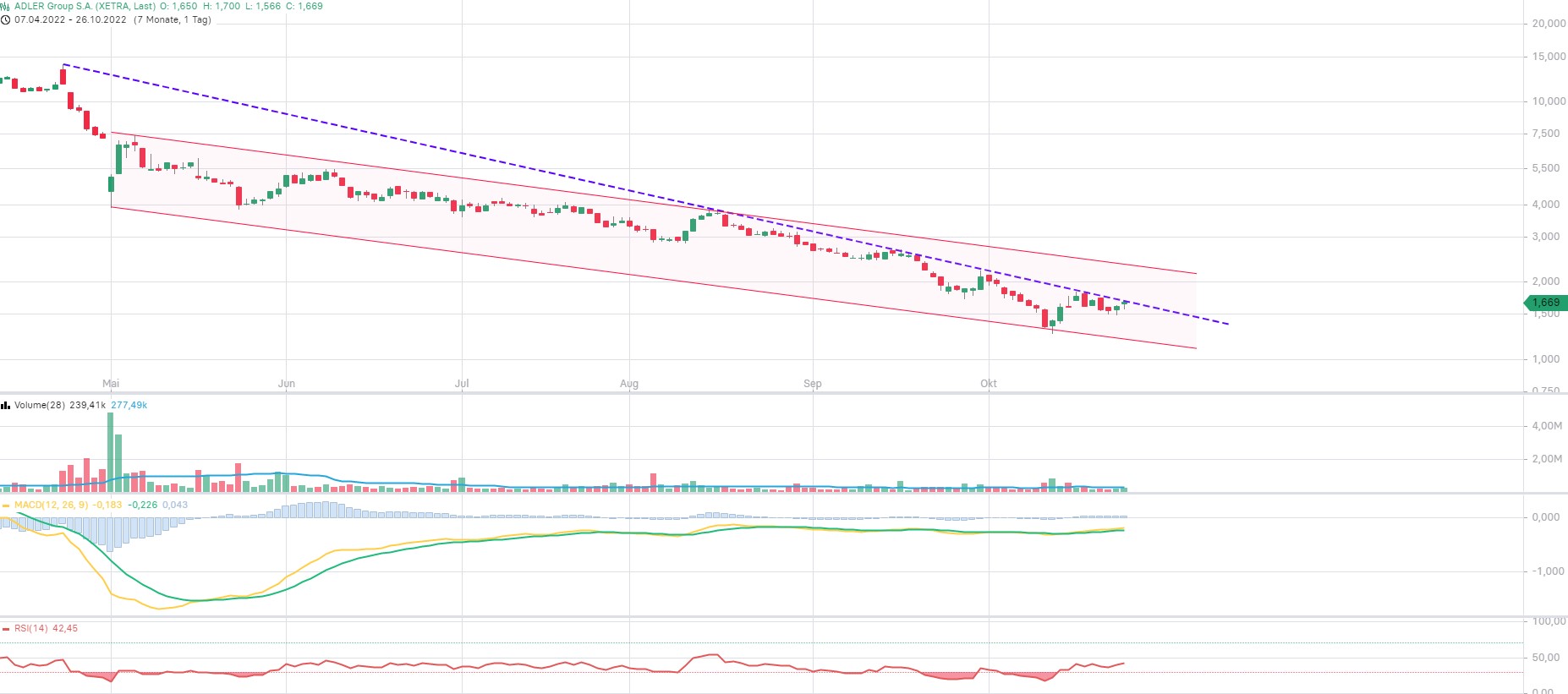Viewport: 1568px width, 694px height.
Task: Select the RSI(14) indicator label
Action: pos(31,629)
